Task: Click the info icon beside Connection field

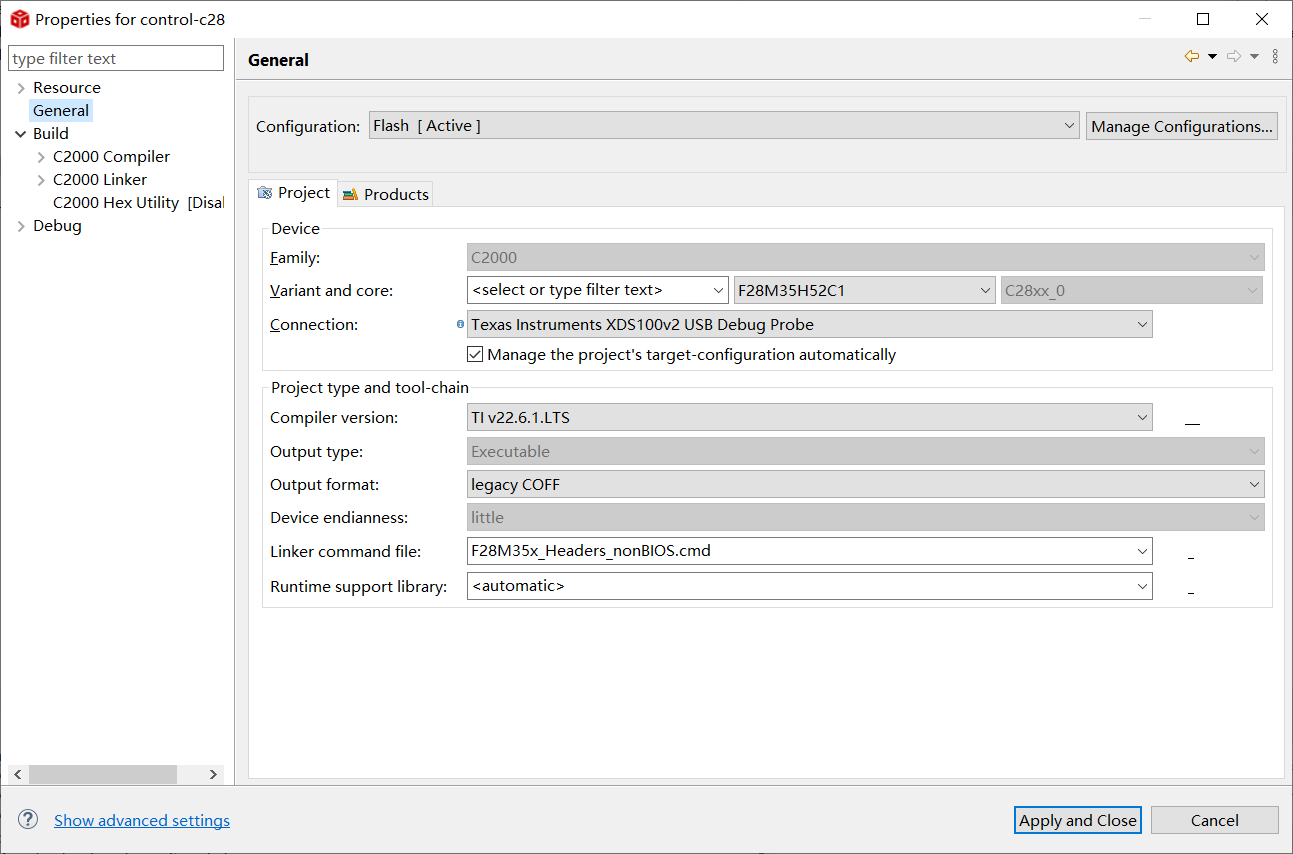Action: pos(460,324)
